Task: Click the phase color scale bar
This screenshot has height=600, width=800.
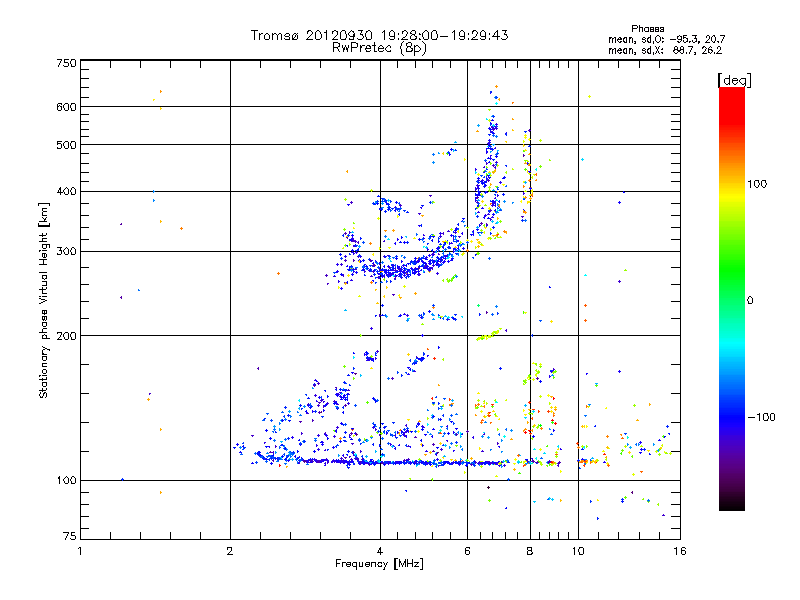Action: click(732, 299)
